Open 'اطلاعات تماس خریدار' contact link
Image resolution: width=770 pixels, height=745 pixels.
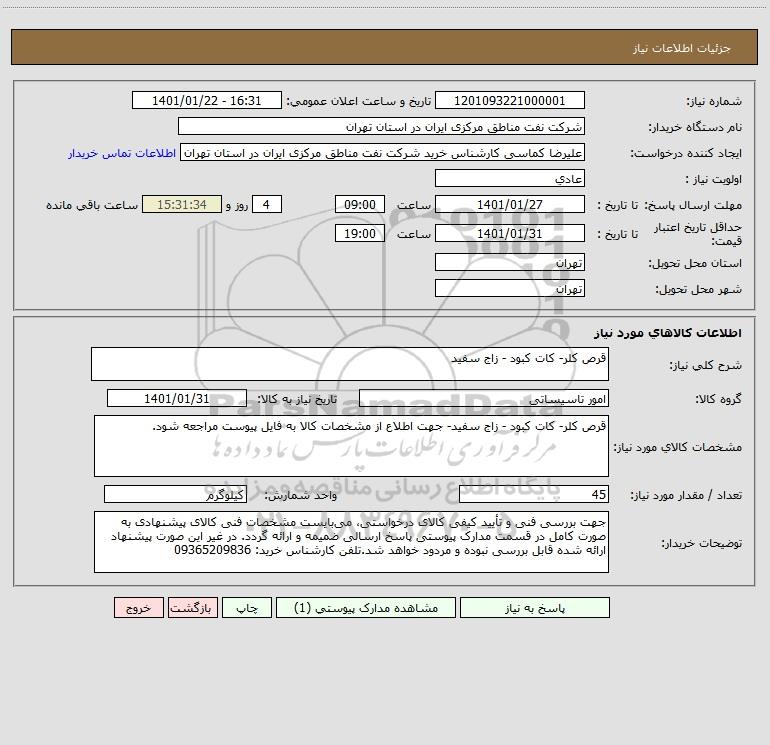pos(122,153)
